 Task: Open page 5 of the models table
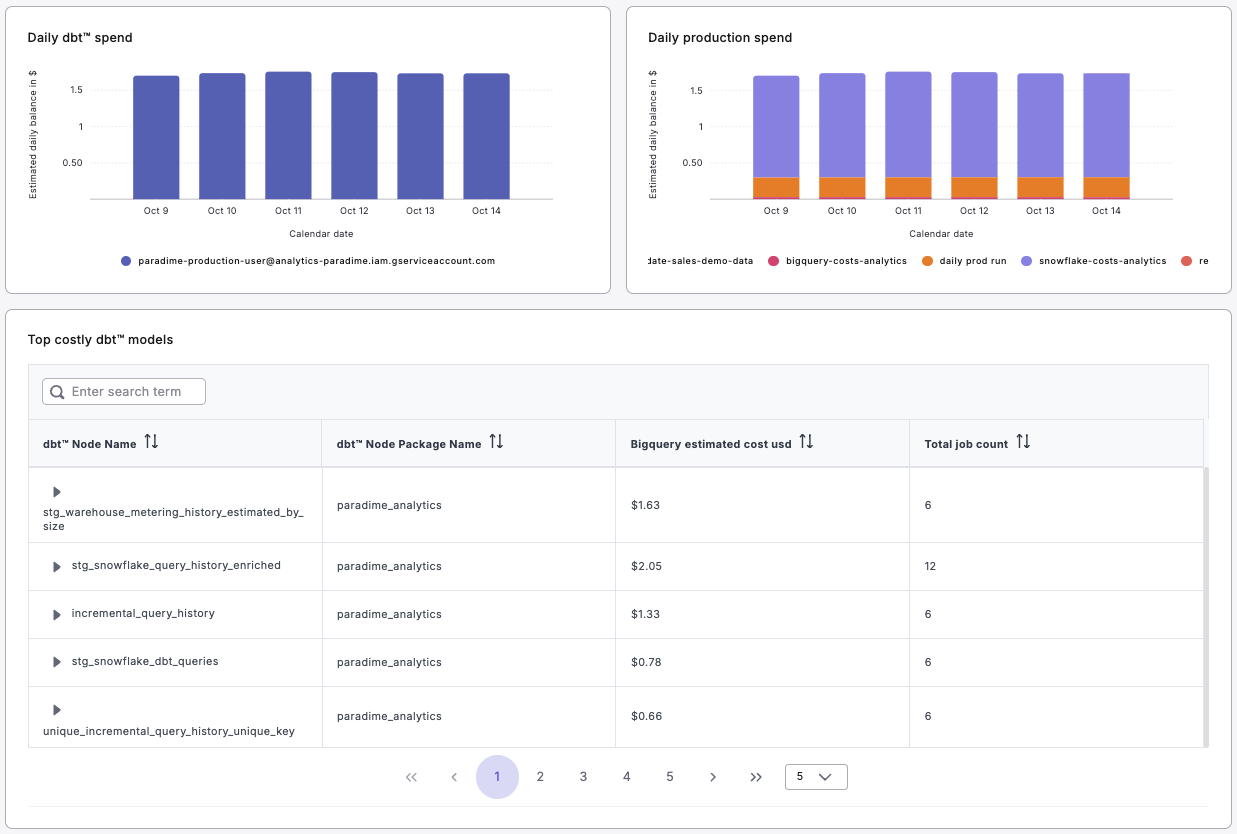pyautogui.click(x=670, y=777)
